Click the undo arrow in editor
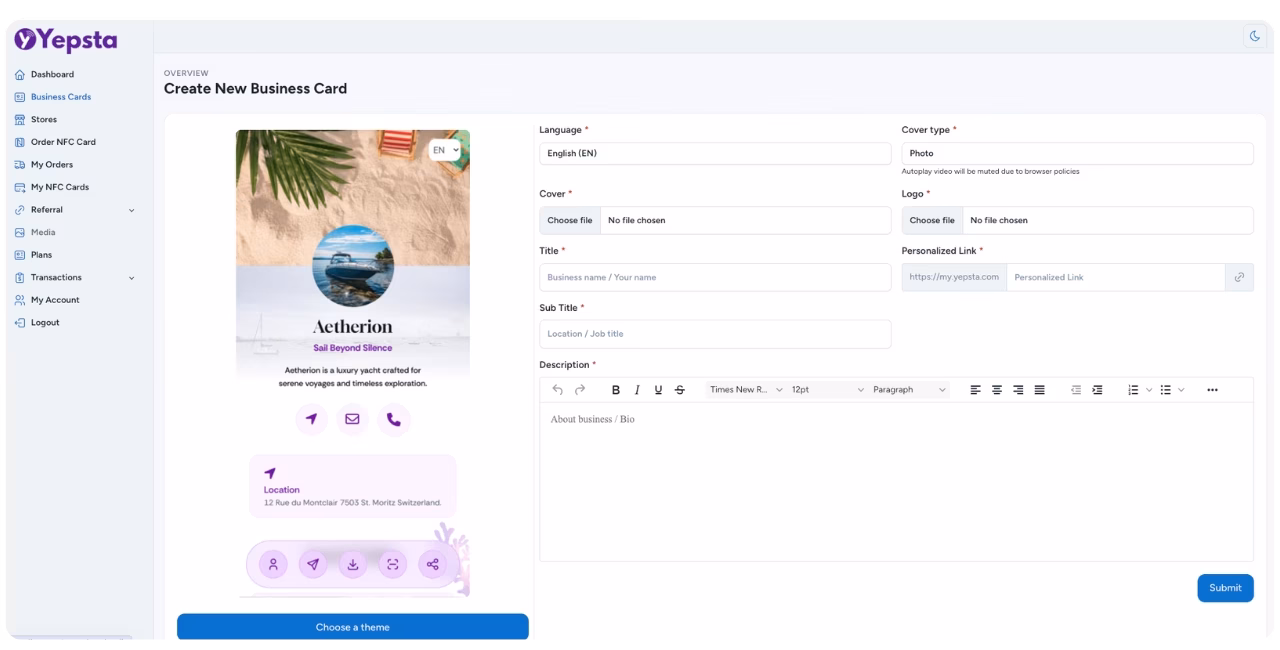The height and width of the screenshot is (650, 1280). [557, 390]
